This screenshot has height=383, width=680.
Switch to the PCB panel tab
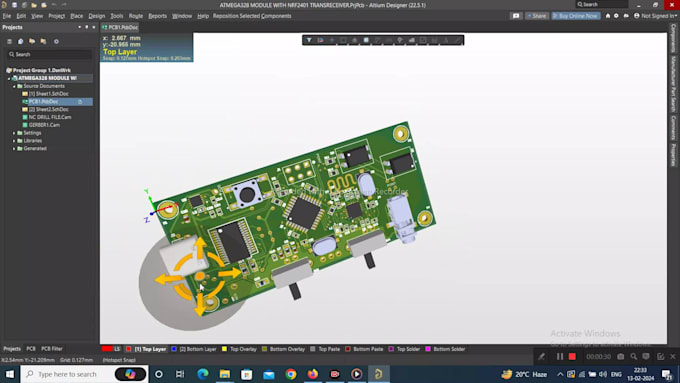pos(31,349)
